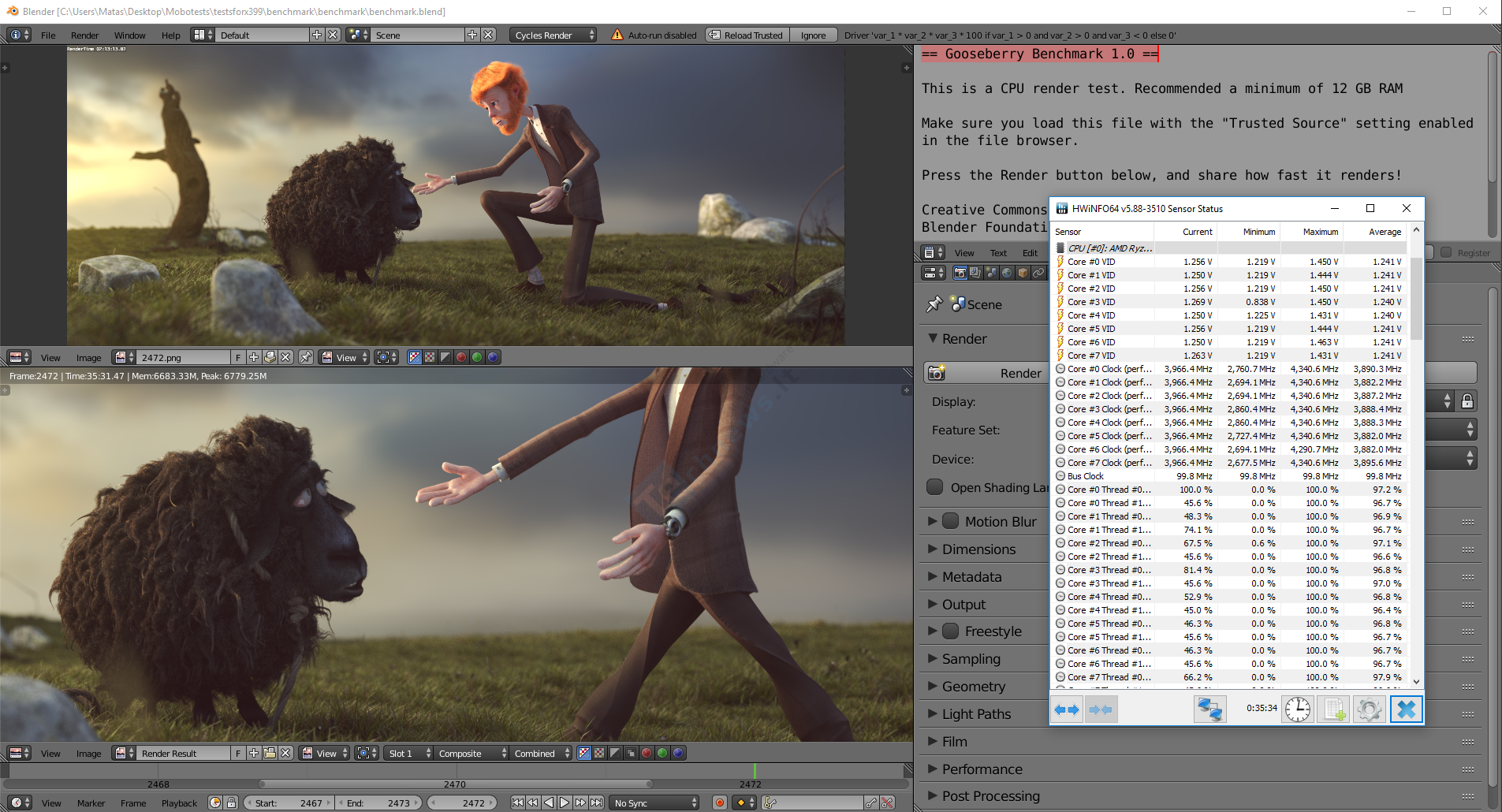Click the Reload Trusted button

[746, 35]
